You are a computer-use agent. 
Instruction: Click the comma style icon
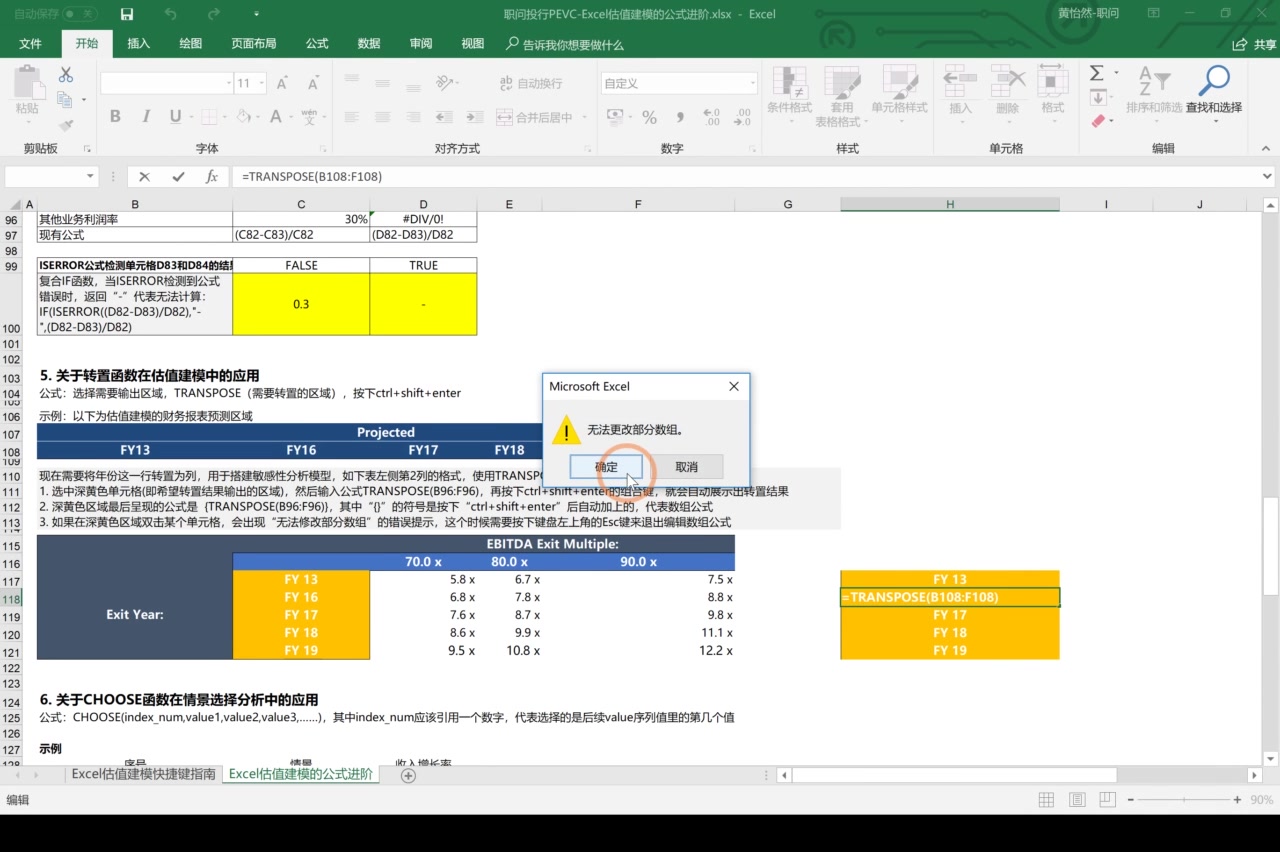[x=680, y=117]
